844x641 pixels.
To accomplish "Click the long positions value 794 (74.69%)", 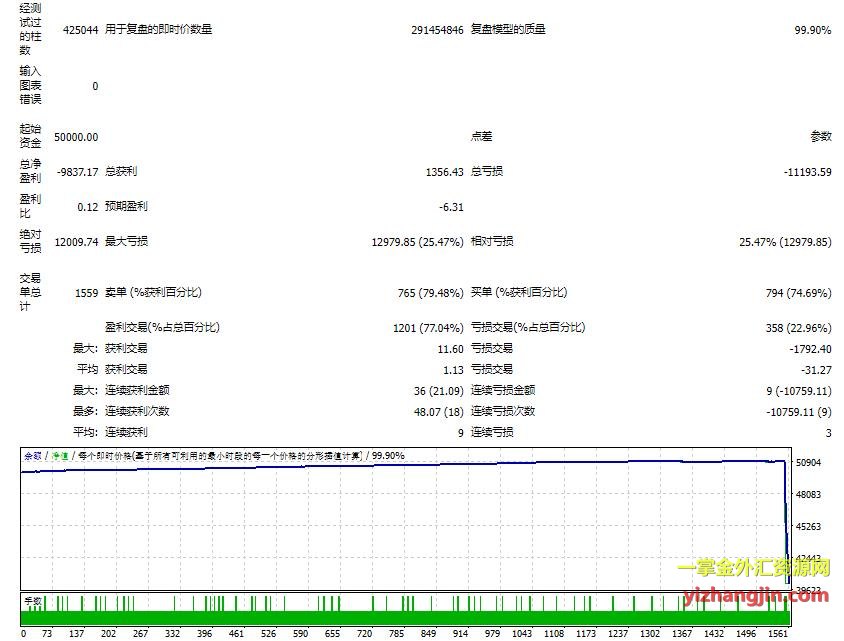I will pyautogui.click(x=798, y=293).
